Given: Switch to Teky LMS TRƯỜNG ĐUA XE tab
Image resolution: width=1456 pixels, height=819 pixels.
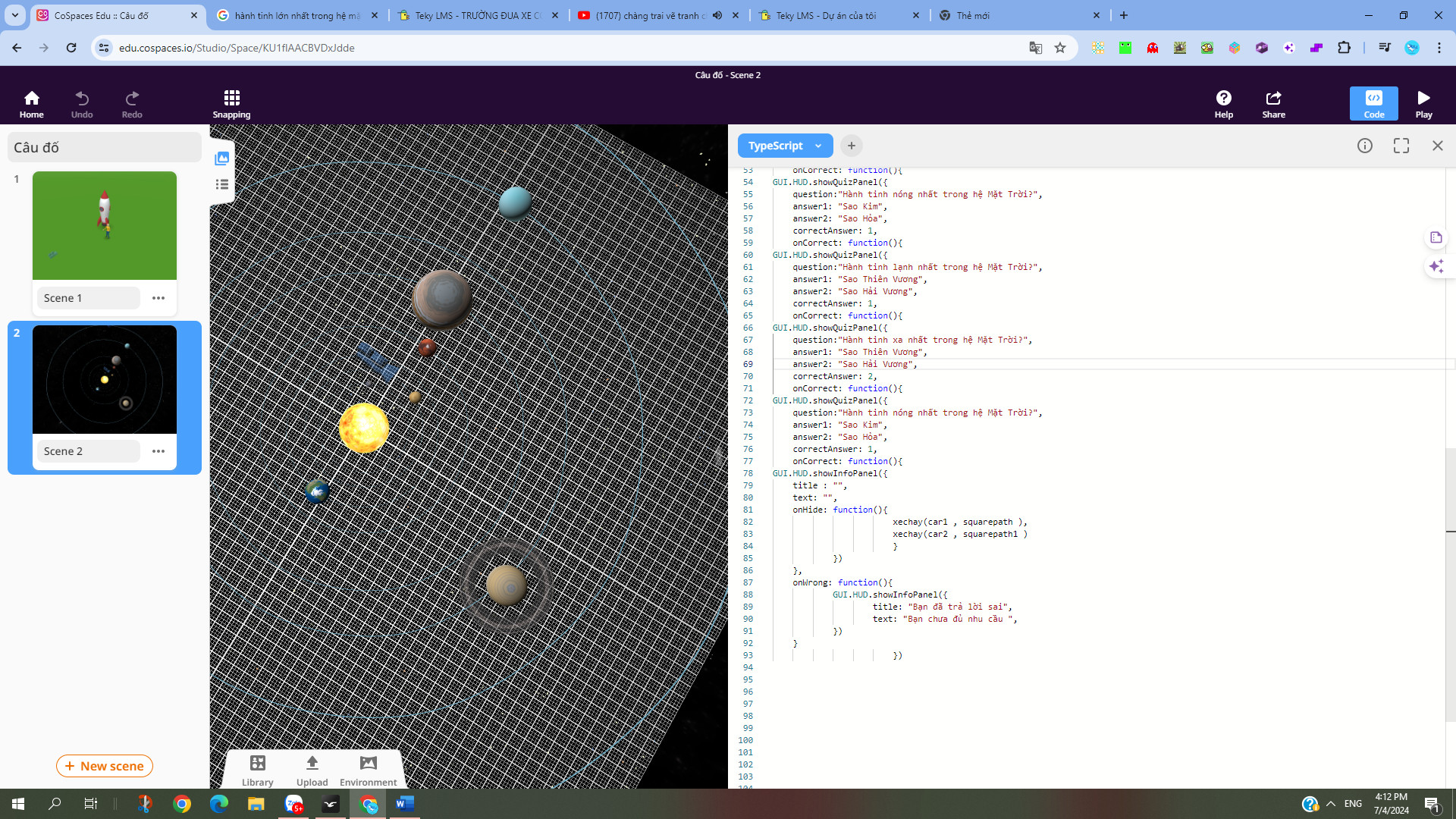Looking at the screenshot, I should coord(478,15).
